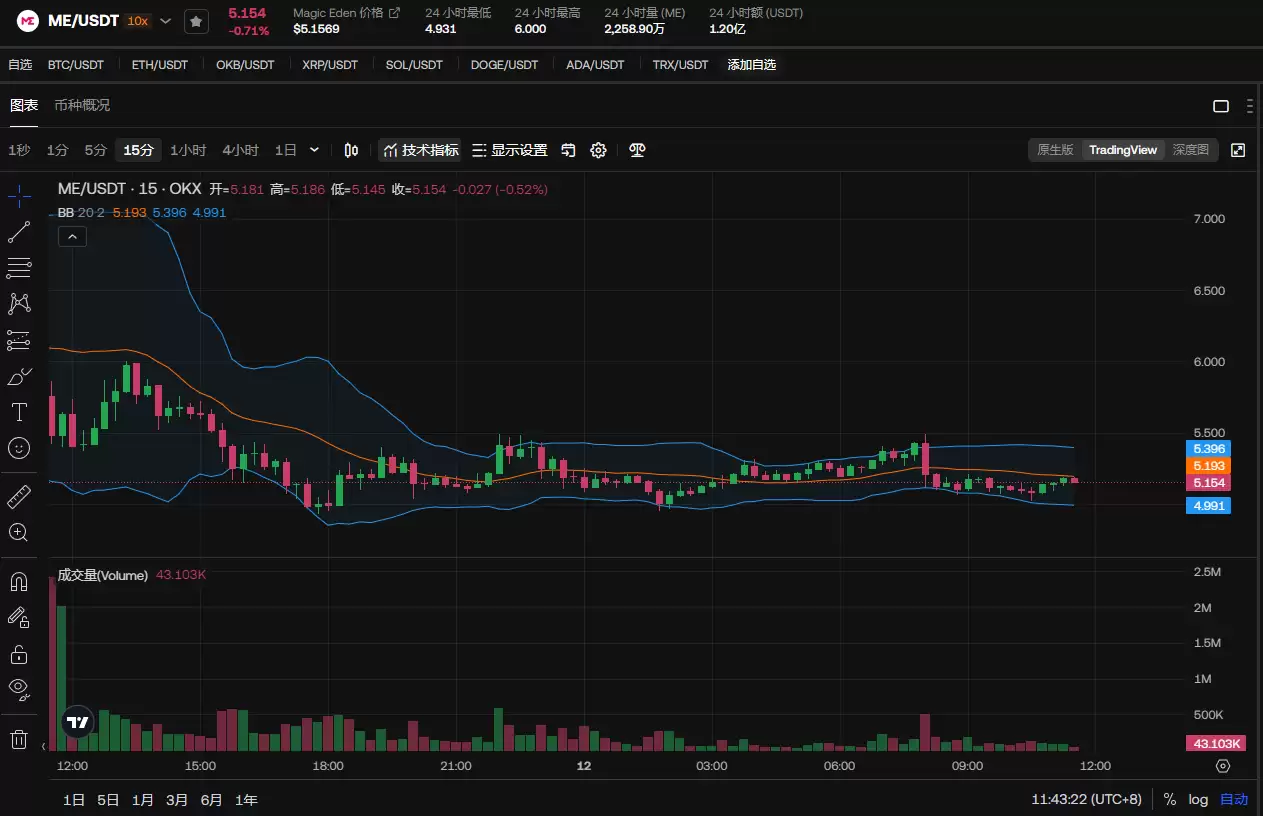Image resolution: width=1263 pixels, height=816 pixels.
Task: Select BTC/USDT from watchlist bar
Action: [76, 65]
